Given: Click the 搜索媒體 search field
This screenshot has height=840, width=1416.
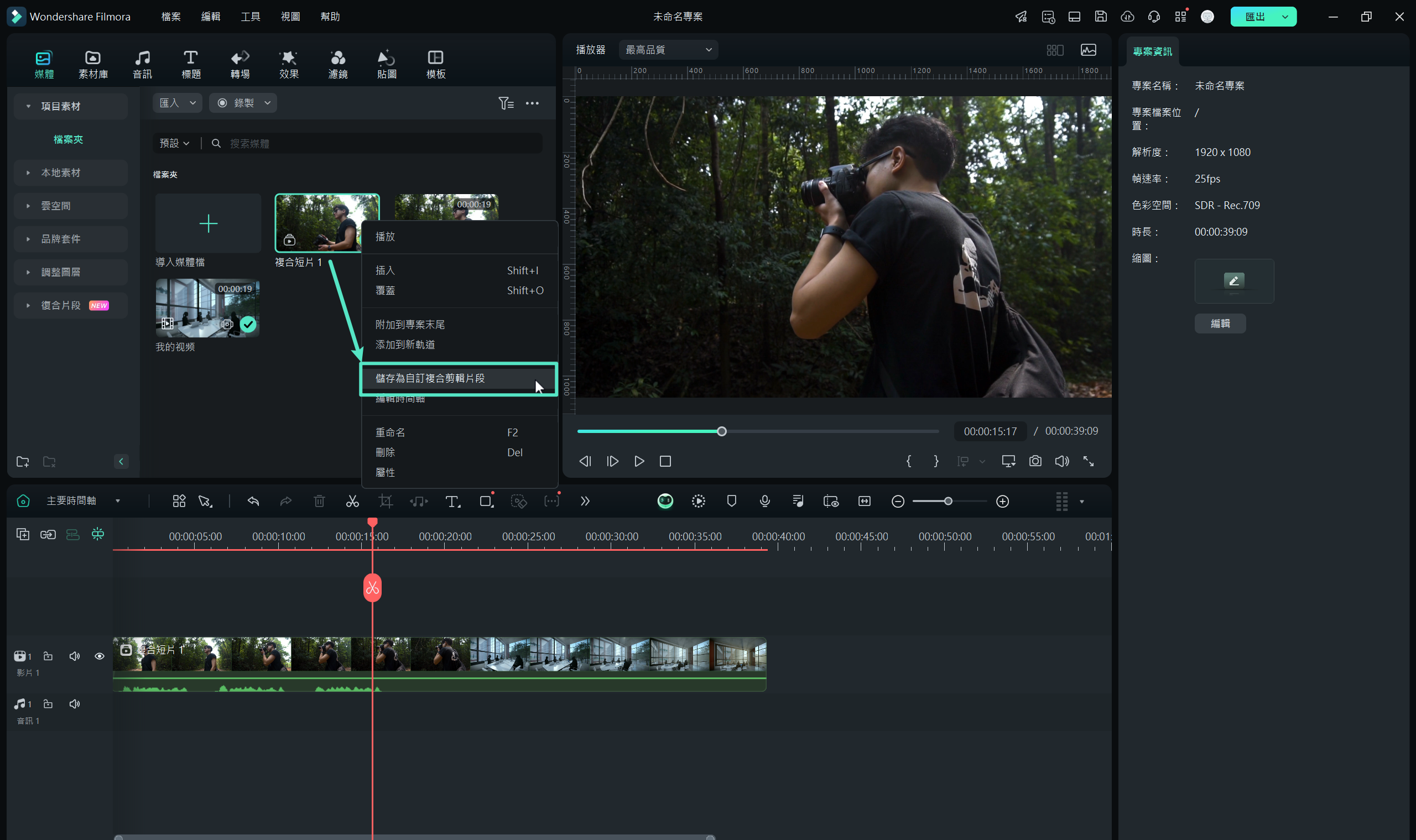Looking at the screenshot, I should [x=376, y=143].
